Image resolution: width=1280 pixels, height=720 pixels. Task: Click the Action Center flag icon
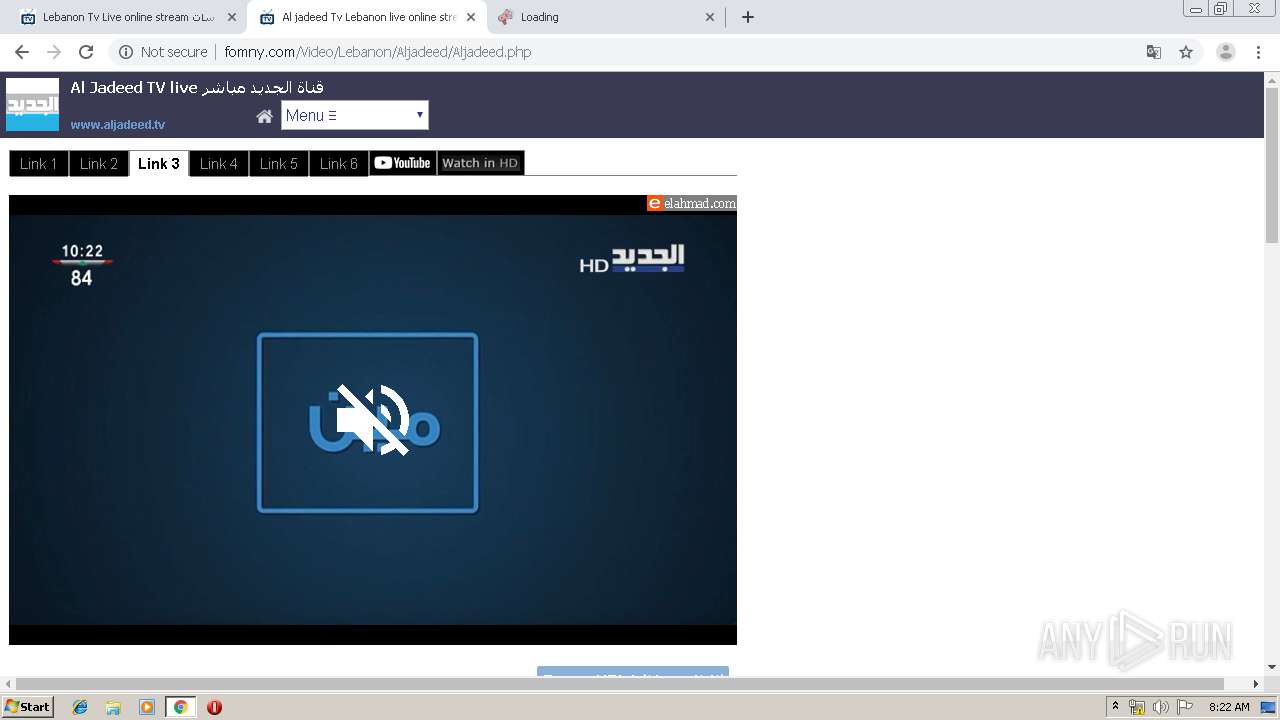tap(1185, 707)
